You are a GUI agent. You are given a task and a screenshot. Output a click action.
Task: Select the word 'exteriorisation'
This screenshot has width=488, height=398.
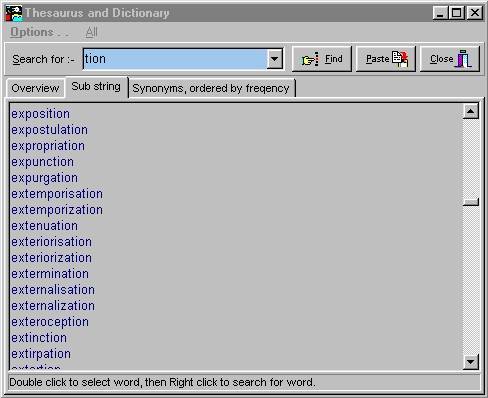coord(51,242)
